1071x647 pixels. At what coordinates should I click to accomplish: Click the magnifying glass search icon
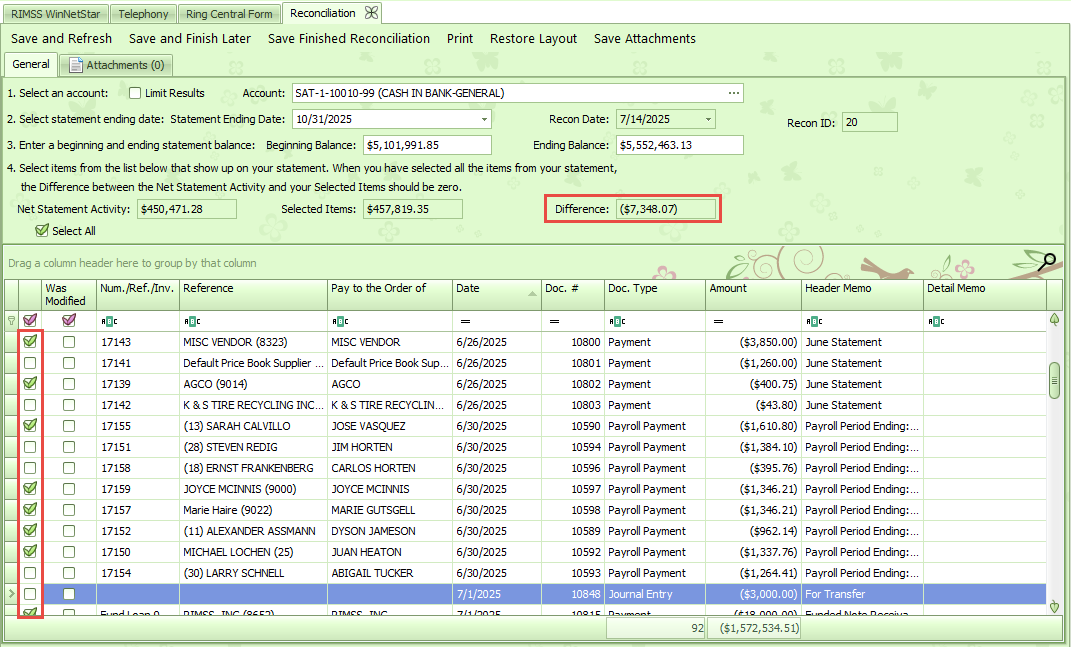[1047, 263]
